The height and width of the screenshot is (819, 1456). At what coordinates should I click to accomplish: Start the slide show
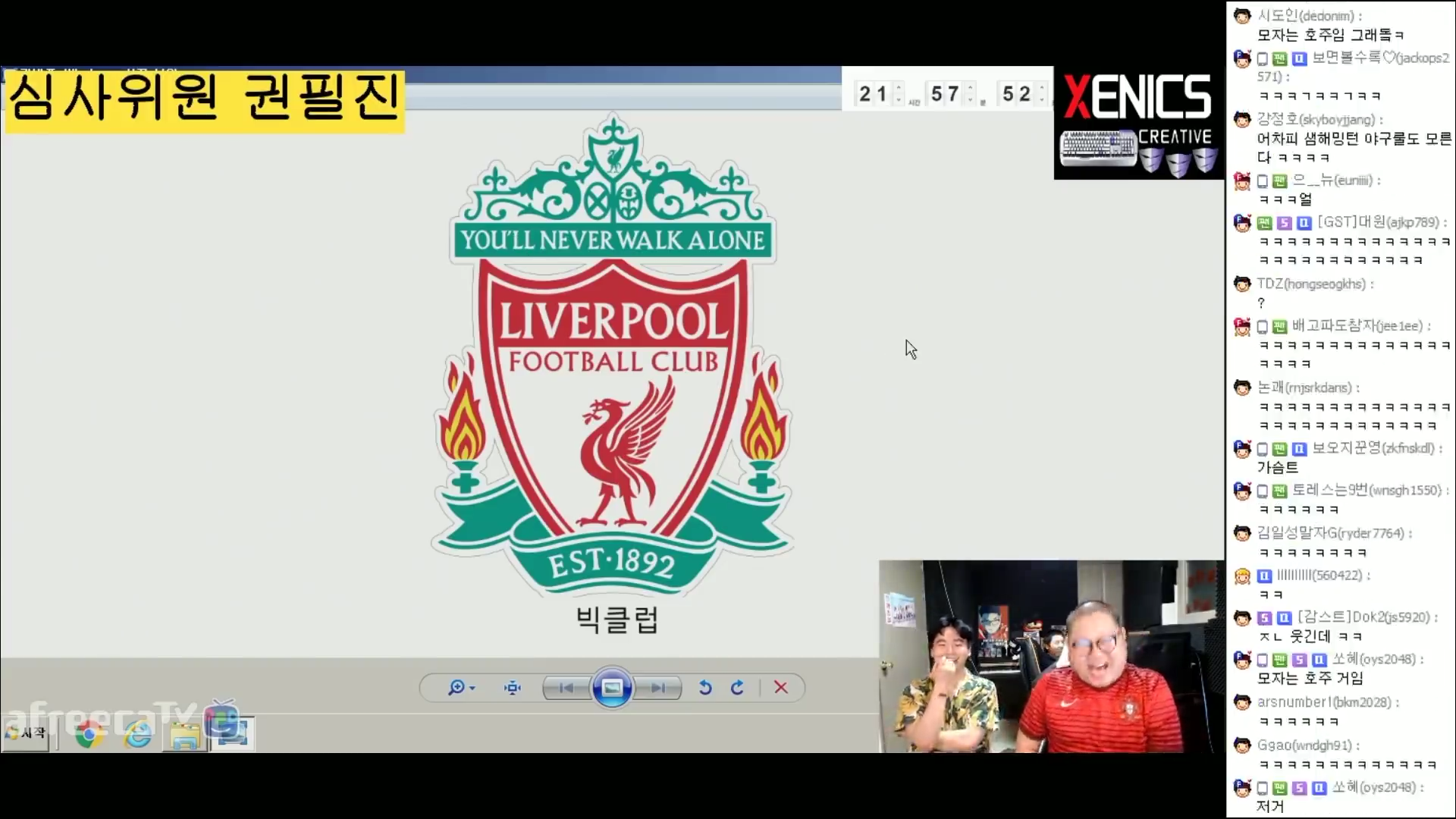pyautogui.click(x=612, y=688)
